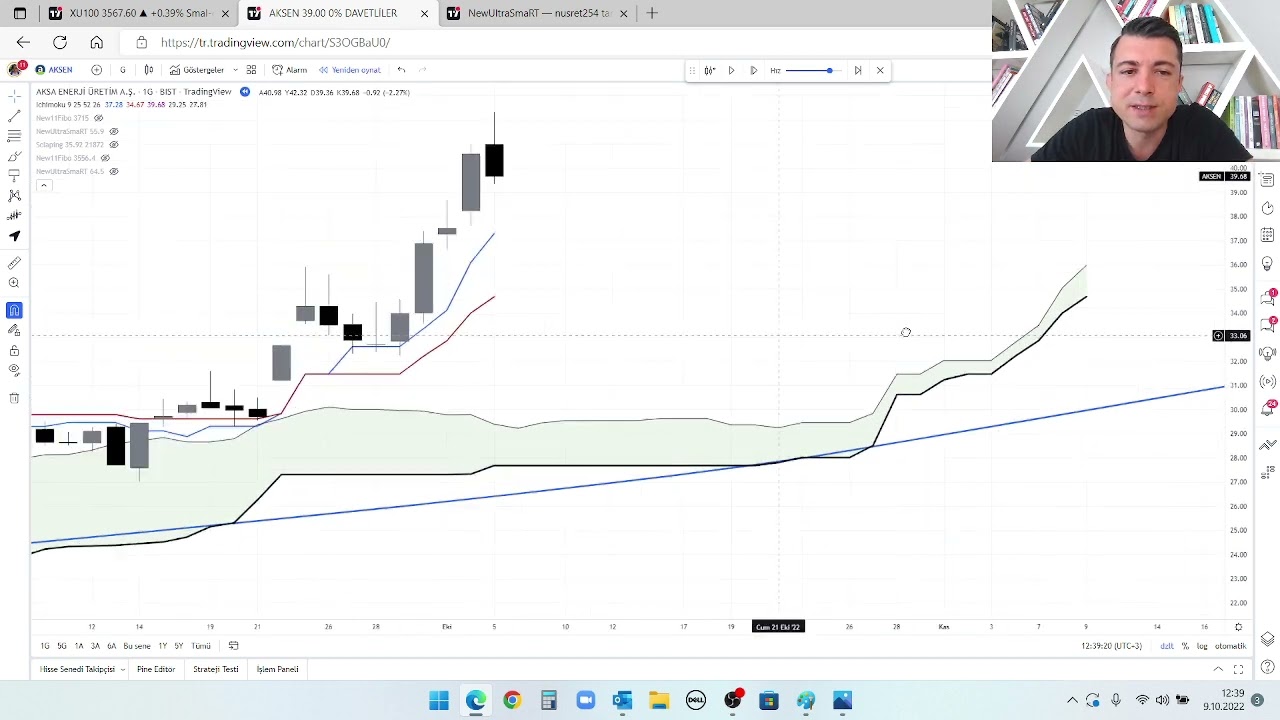Toggle visibility of New11Fibo 3556.4 indicator
The height and width of the screenshot is (720, 1280).
105,158
